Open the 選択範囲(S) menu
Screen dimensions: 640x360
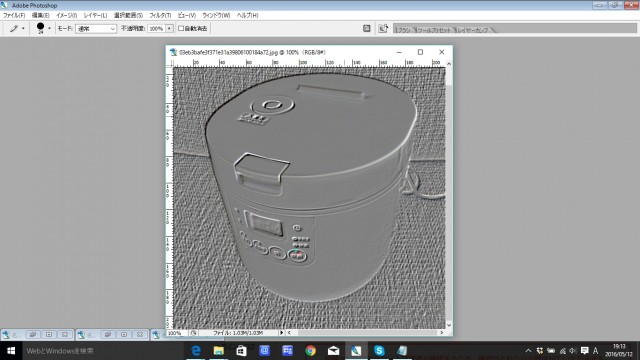128,15
